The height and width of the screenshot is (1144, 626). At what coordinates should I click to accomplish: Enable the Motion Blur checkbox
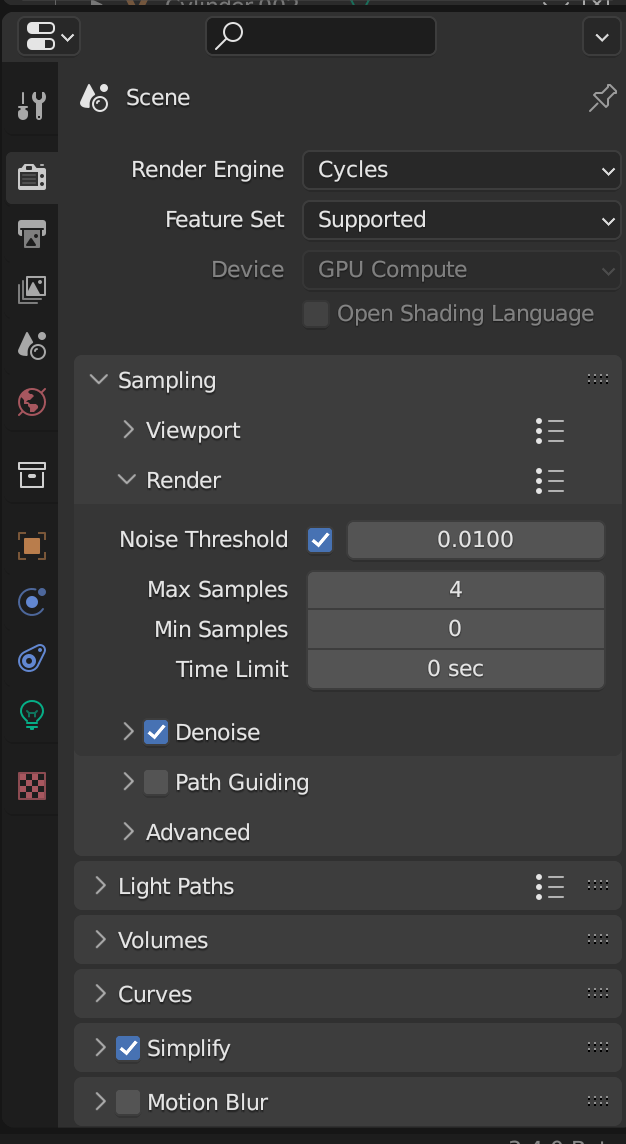tap(128, 1102)
